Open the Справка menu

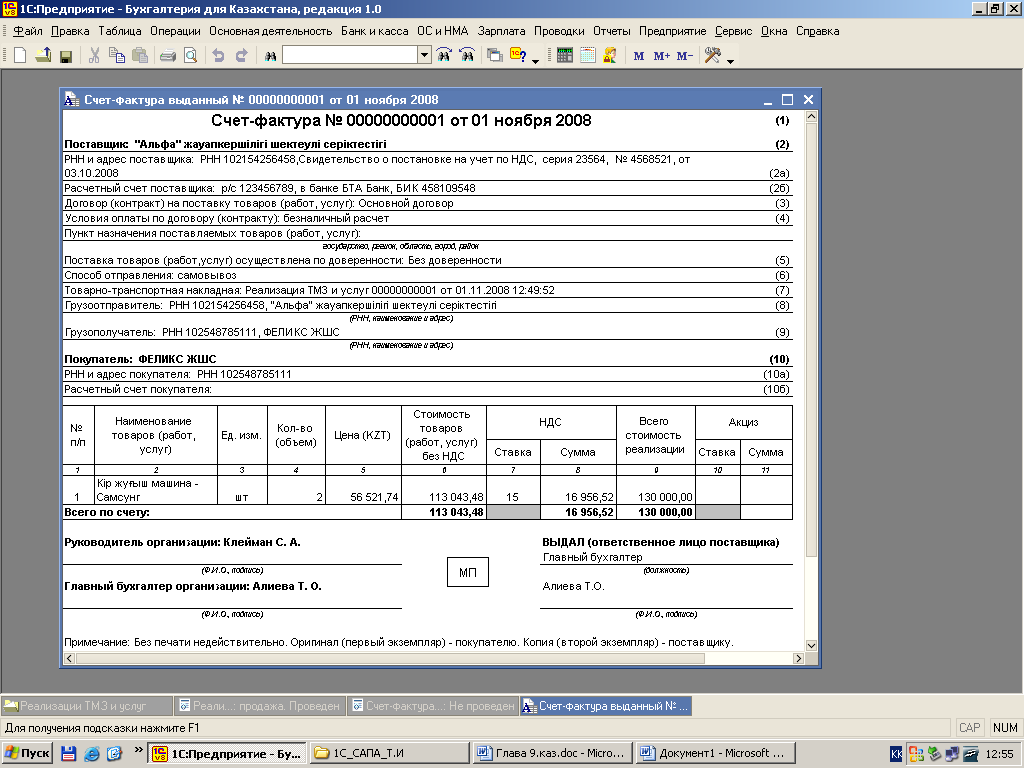[817, 31]
